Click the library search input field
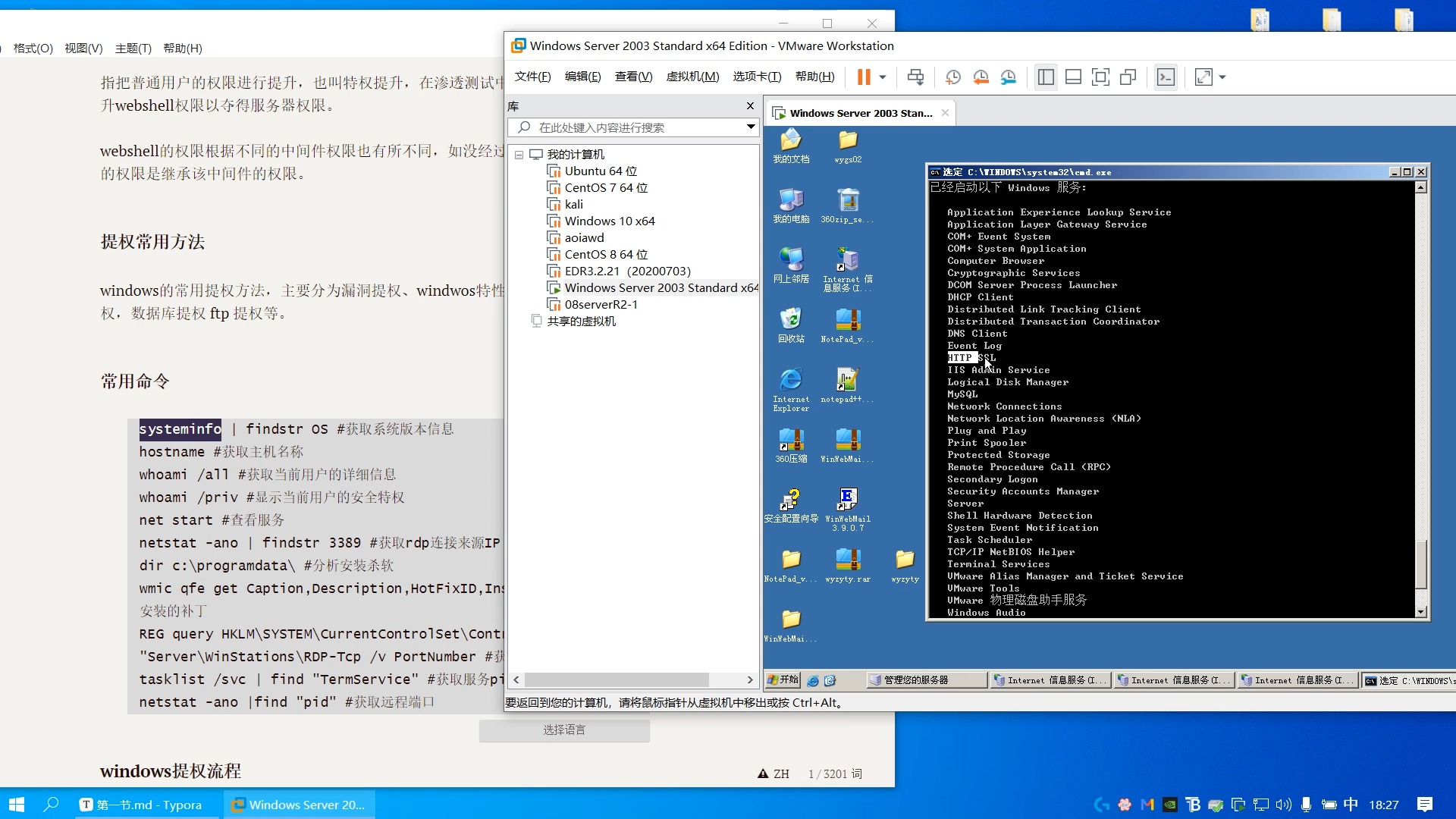Viewport: 1456px width, 819px height. [x=633, y=127]
